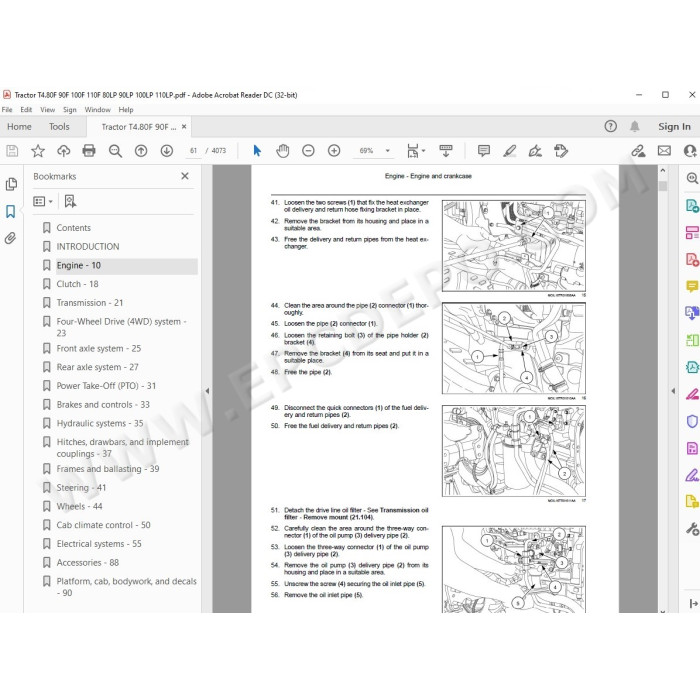Image resolution: width=700 pixels, height=700 pixels.
Task: Toggle the Bookmarks panel icon
Action: (x=11, y=211)
